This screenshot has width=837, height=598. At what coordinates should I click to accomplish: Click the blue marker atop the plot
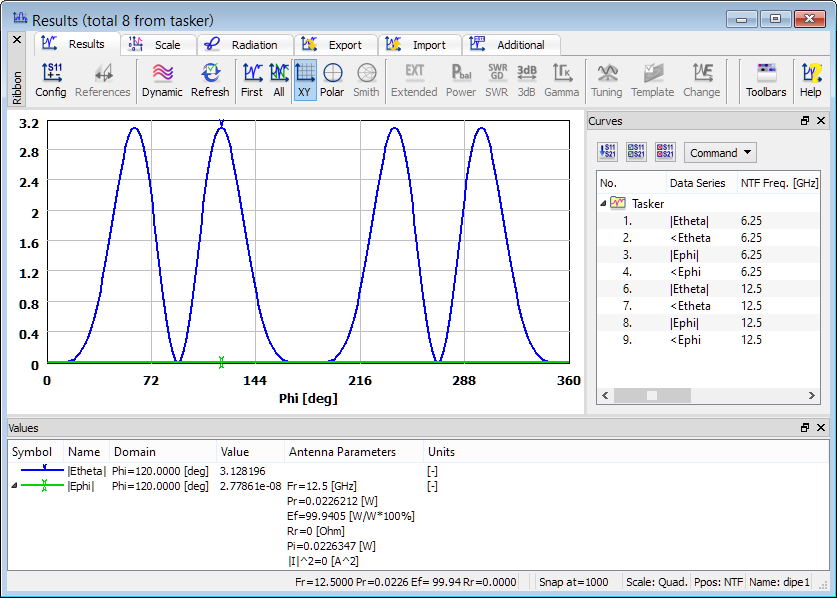tap(221, 123)
